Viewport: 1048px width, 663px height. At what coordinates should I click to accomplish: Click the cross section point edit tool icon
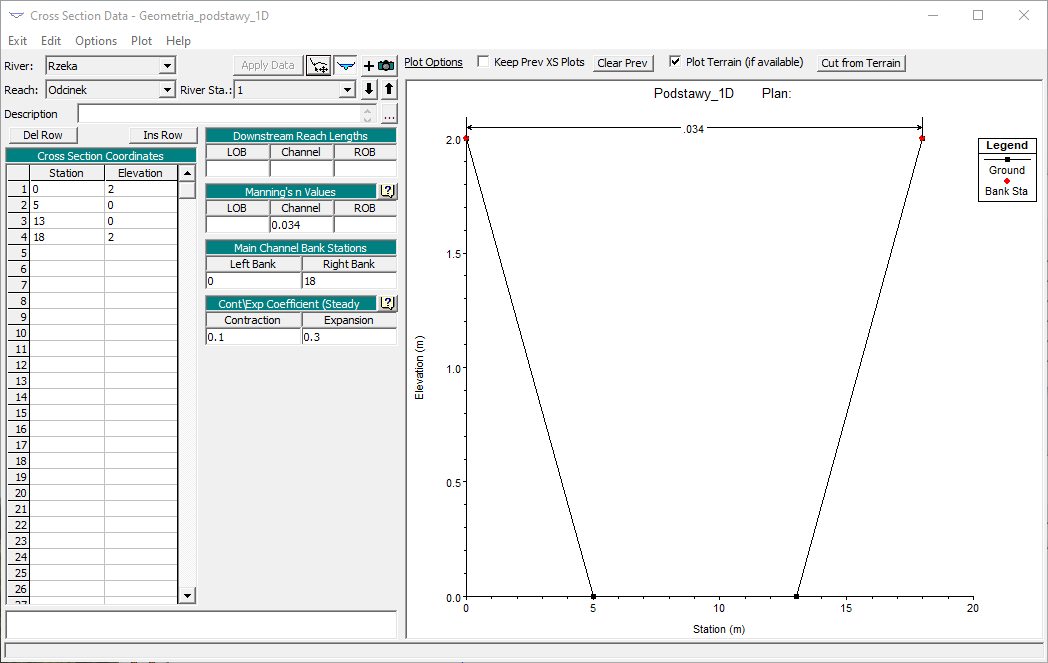(318, 65)
